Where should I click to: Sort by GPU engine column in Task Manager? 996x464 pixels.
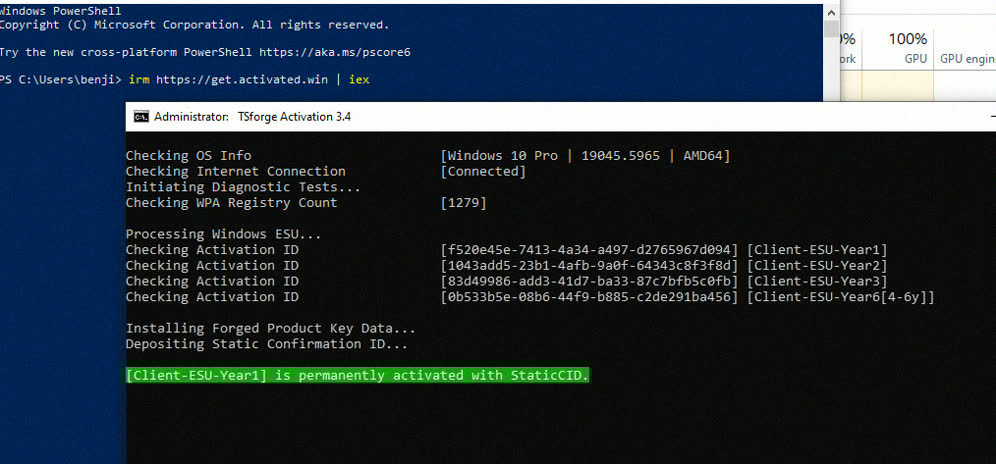967,58
